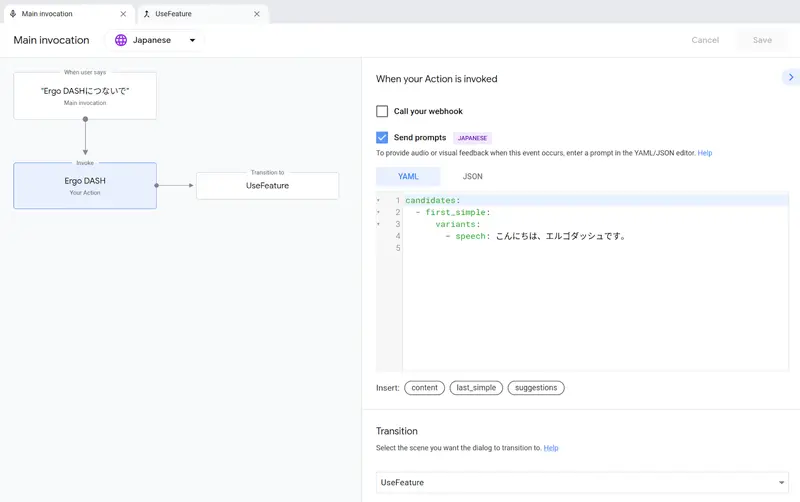Select the YAML editor tab
The width and height of the screenshot is (800, 502).
(x=408, y=177)
